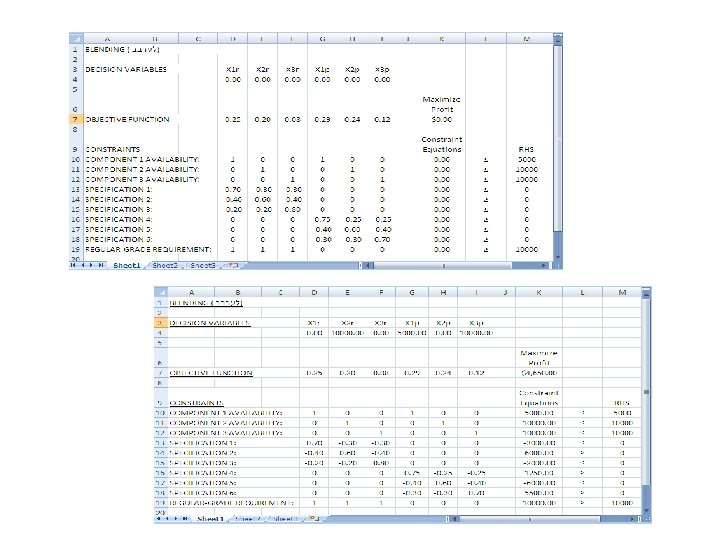Click 'COMPONENT 1 AVAILABILITY:' in upper spreadsheet
The image size is (720, 540).
pyautogui.click(x=142, y=159)
